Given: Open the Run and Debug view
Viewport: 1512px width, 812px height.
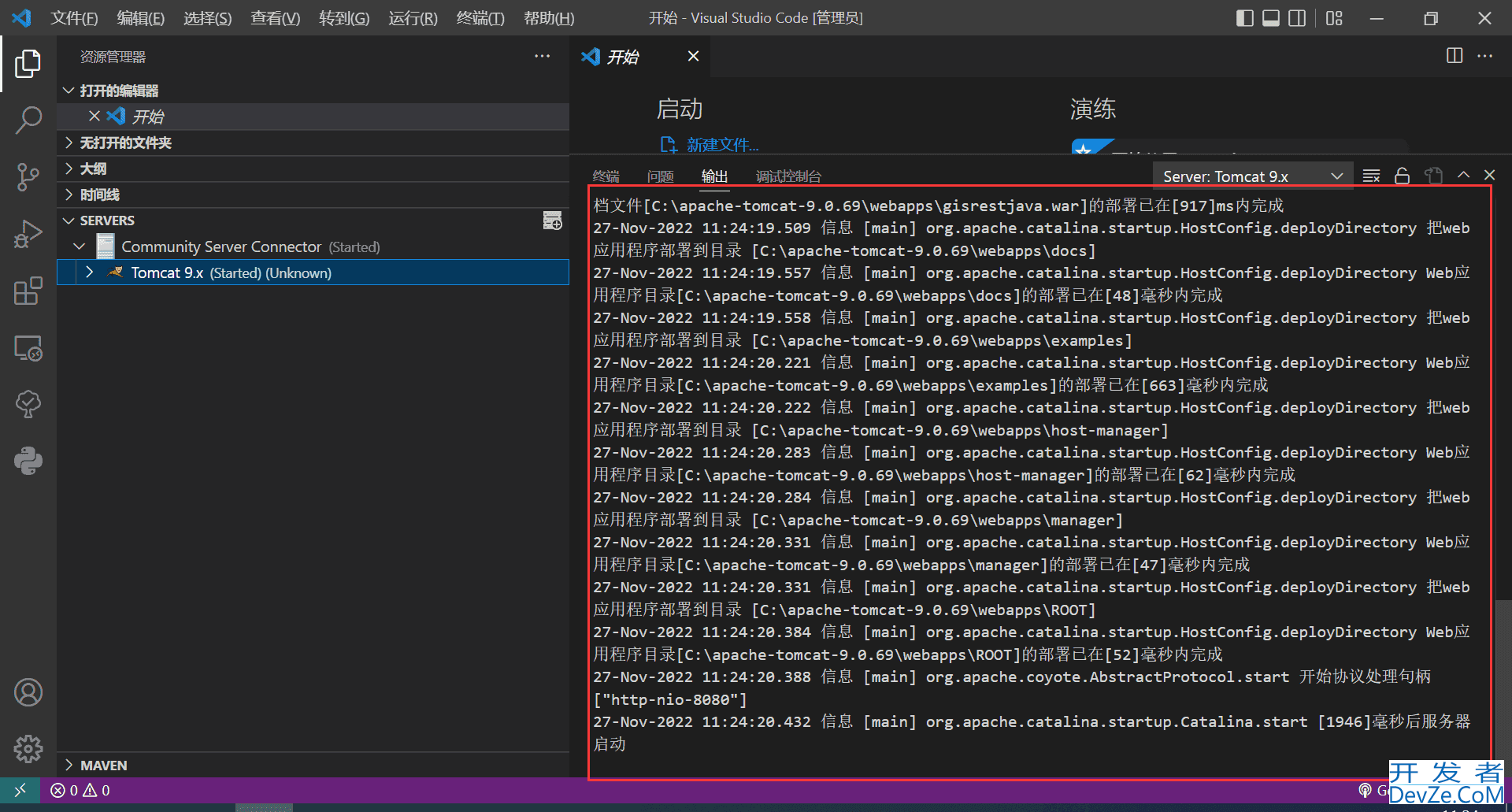Looking at the screenshot, I should [x=28, y=234].
